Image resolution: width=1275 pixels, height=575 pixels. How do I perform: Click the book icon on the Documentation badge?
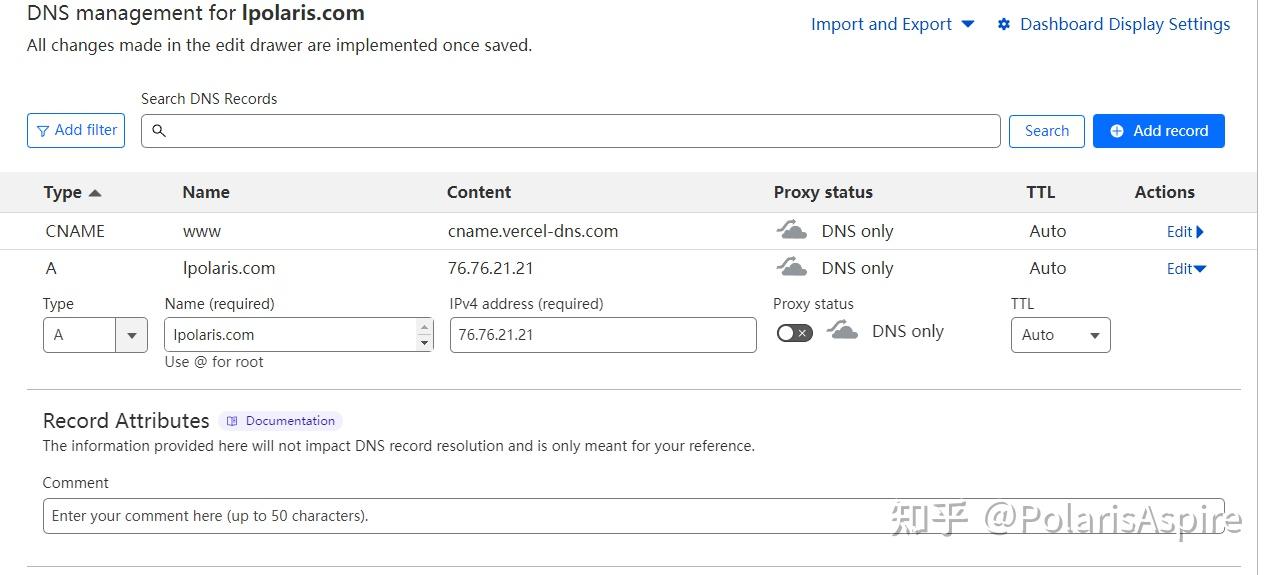(233, 421)
